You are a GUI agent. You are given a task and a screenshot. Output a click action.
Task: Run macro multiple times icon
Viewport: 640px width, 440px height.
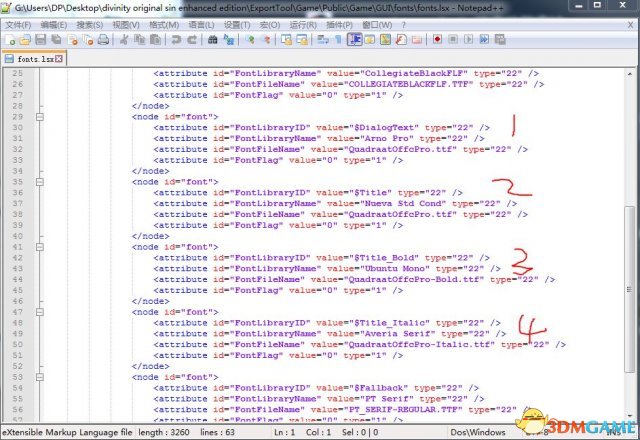484,40
